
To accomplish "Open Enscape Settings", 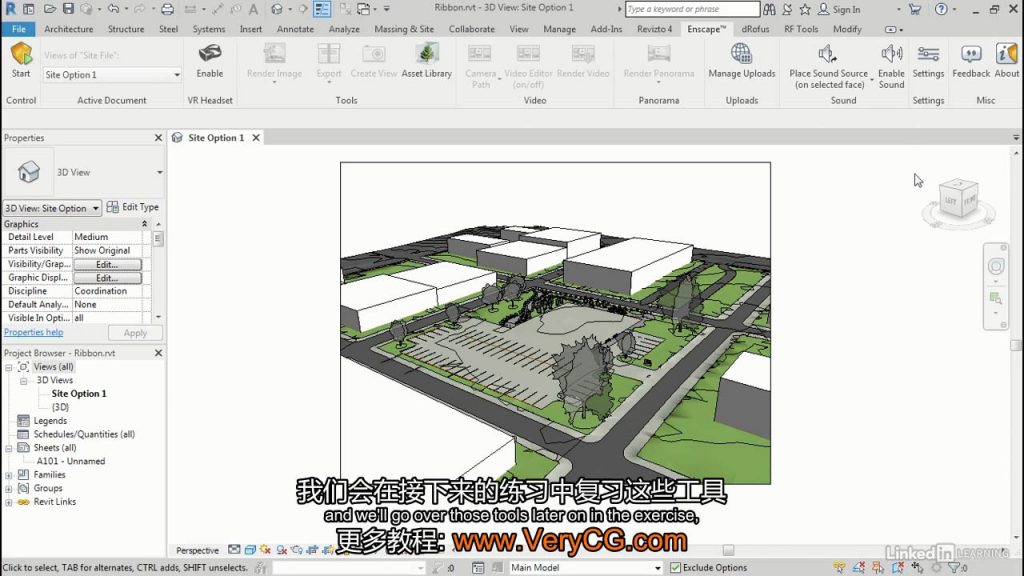I will point(928,60).
